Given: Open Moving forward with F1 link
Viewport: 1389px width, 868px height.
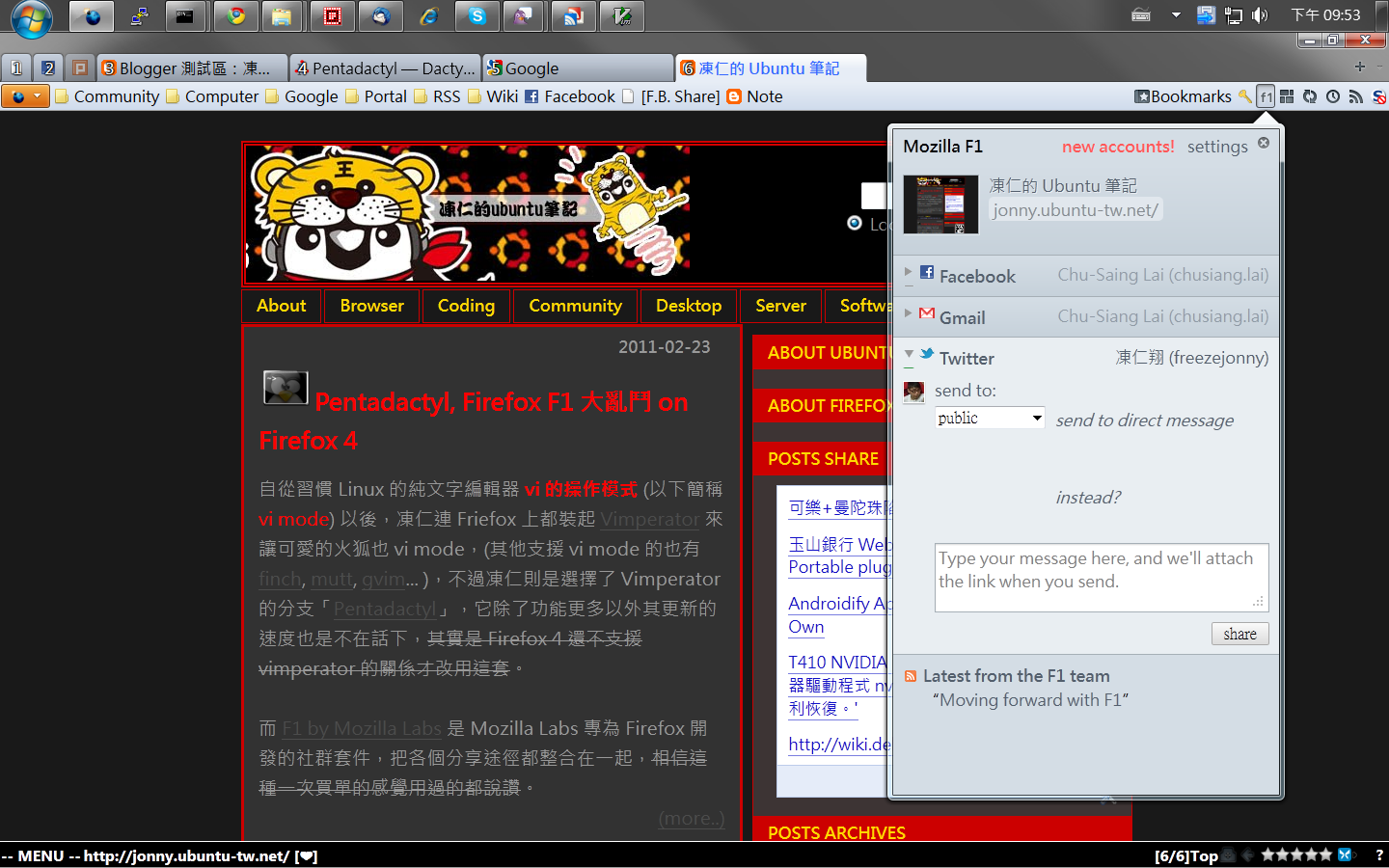Looking at the screenshot, I should [x=1030, y=700].
